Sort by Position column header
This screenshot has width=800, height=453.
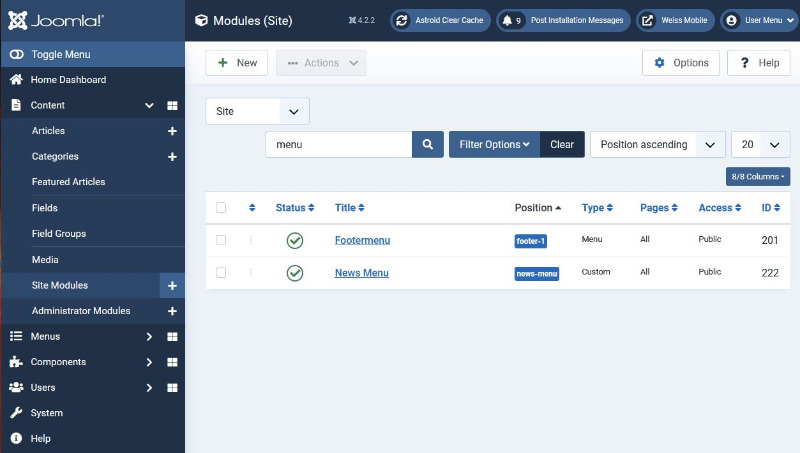click(538, 208)
